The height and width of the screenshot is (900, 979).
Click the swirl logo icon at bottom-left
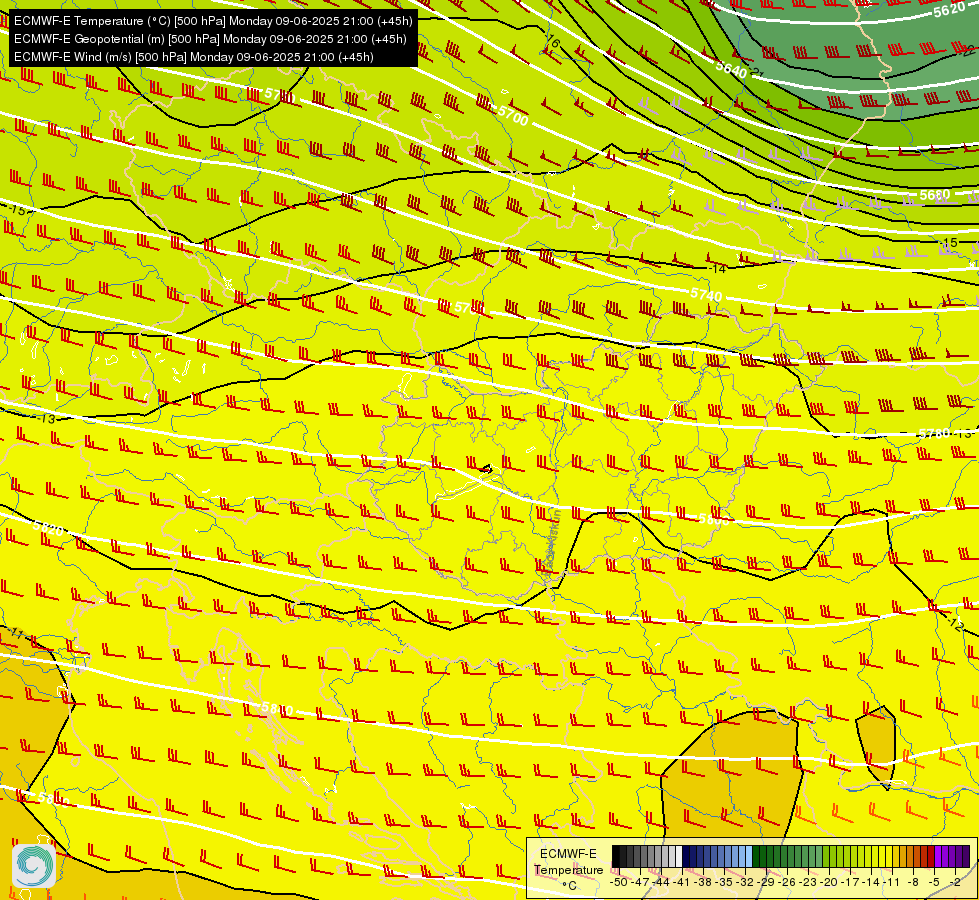click(34, 865)
